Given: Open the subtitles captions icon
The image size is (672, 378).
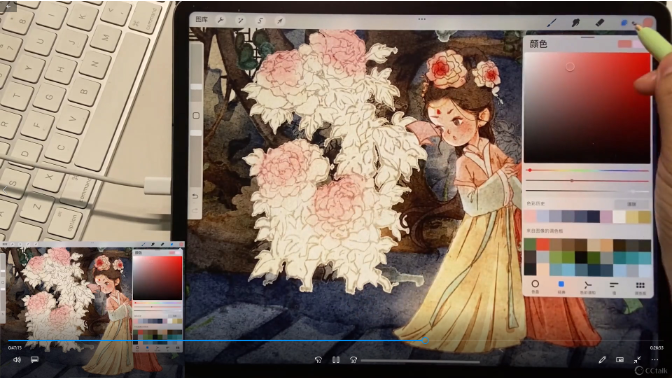Looking at the screenshot, I should [35, 359].
